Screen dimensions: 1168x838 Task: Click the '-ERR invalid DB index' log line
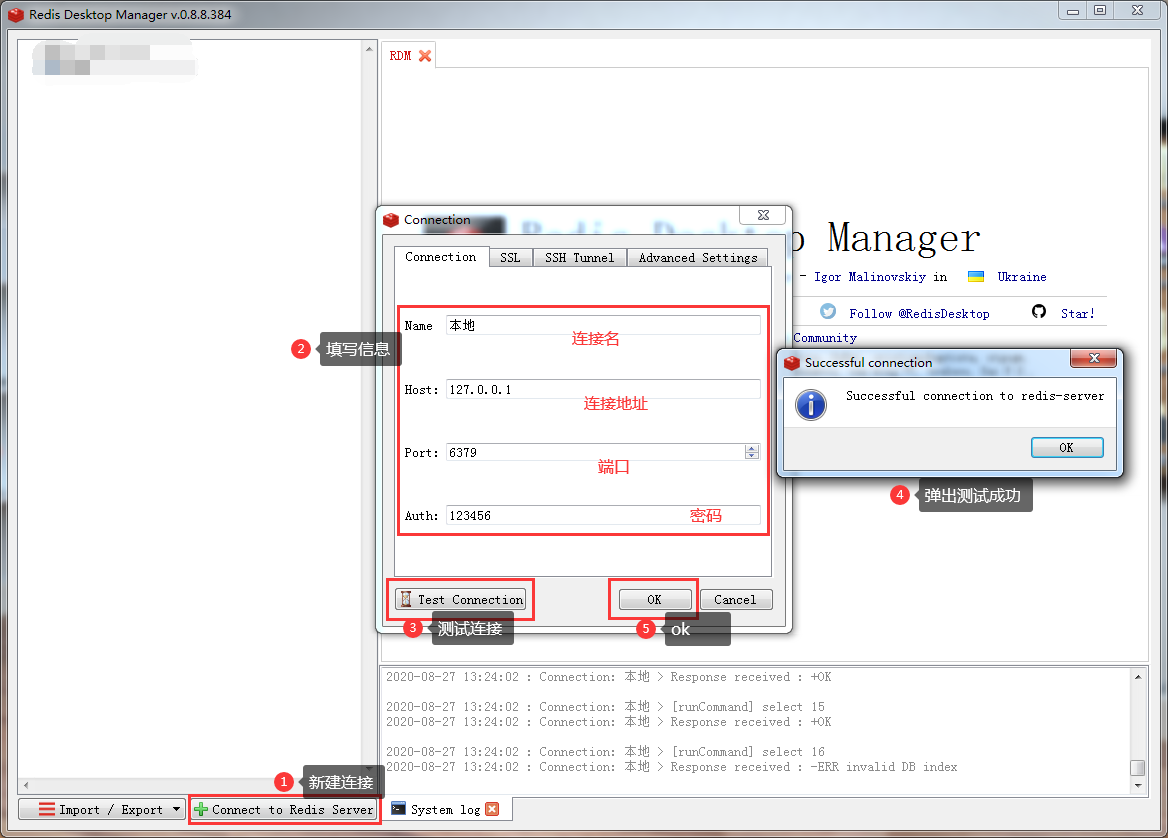click(x=671, y=766)
